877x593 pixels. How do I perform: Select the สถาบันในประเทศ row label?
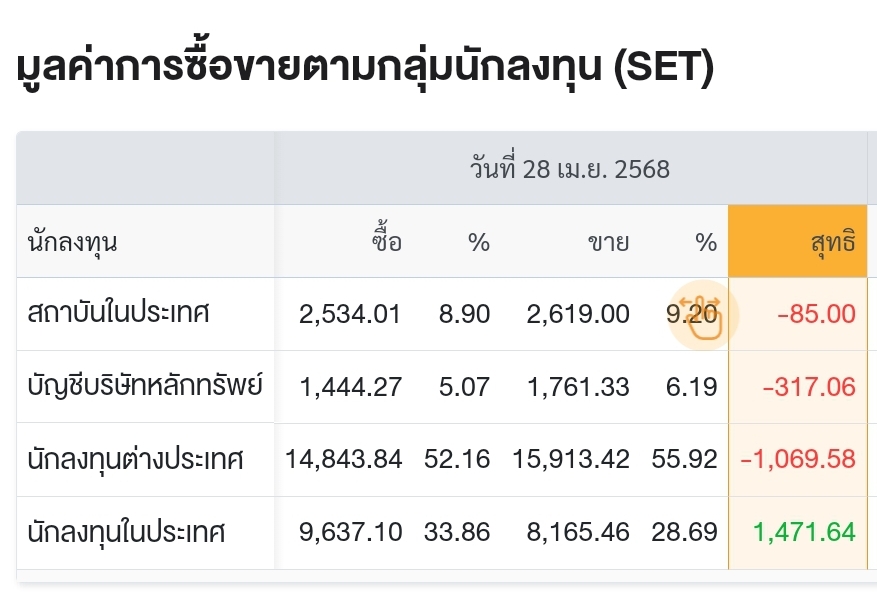coord(118,312)
